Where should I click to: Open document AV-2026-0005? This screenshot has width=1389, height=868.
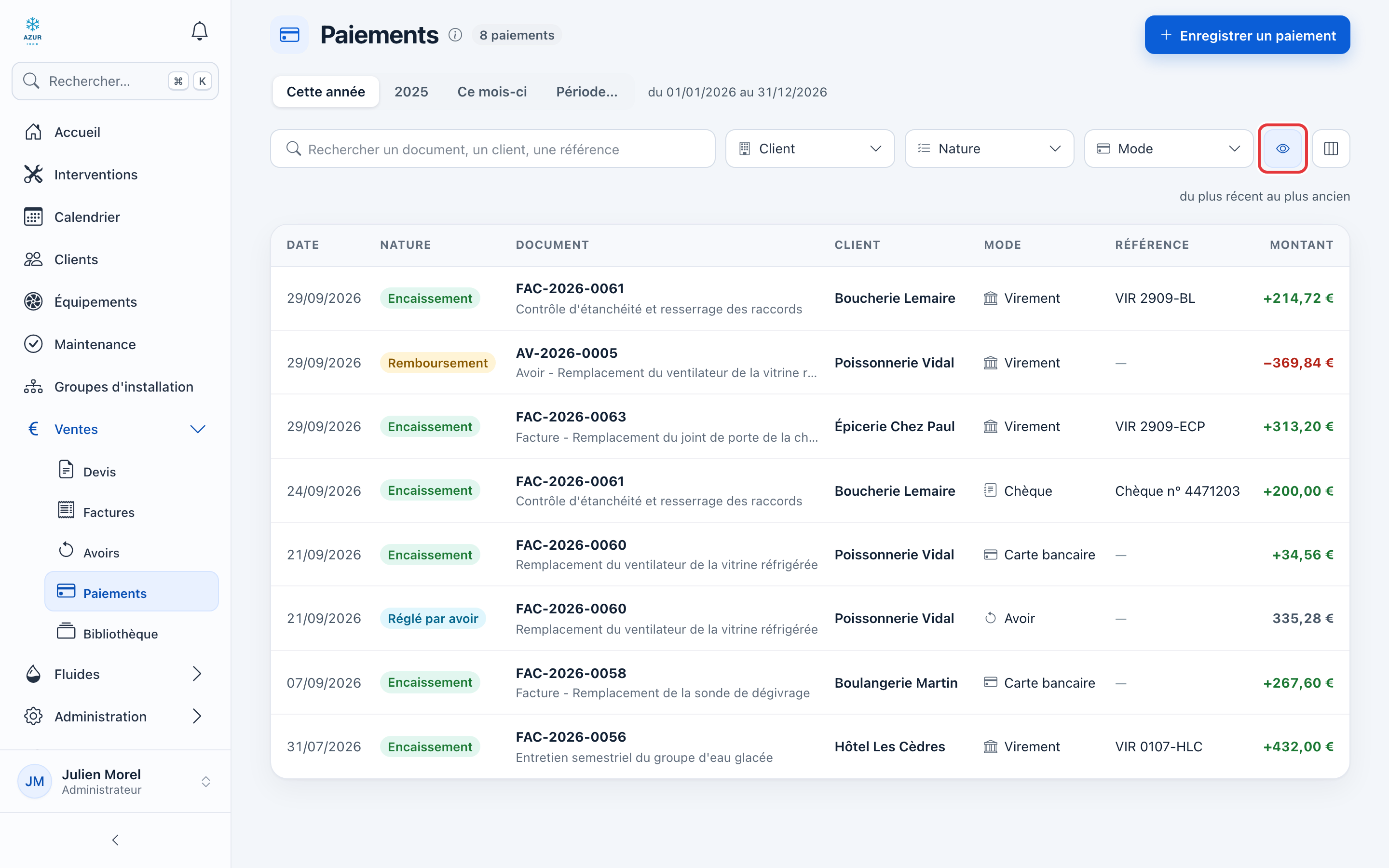pos(567,353)
